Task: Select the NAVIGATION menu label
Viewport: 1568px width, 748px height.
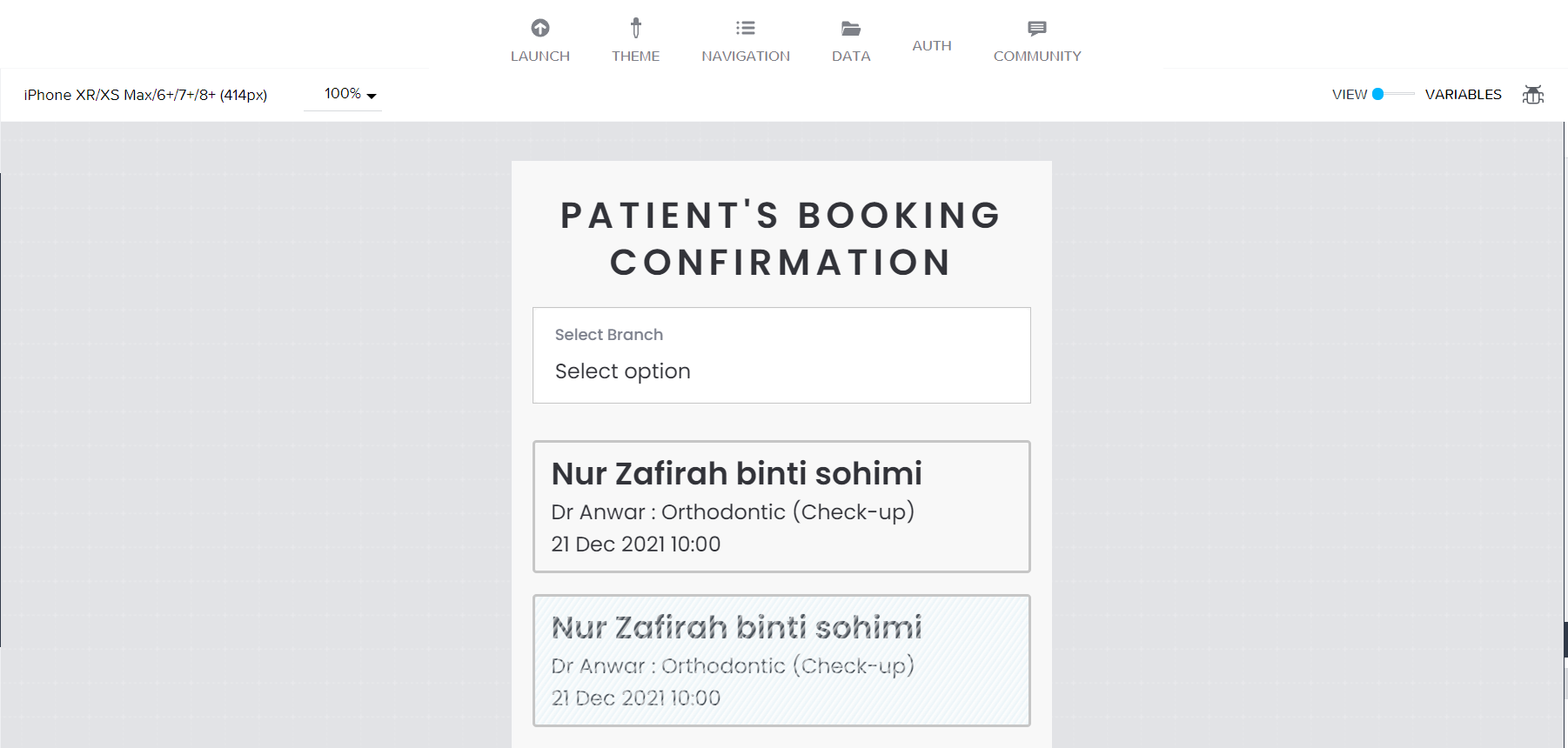Action: (x=746, y=57)
